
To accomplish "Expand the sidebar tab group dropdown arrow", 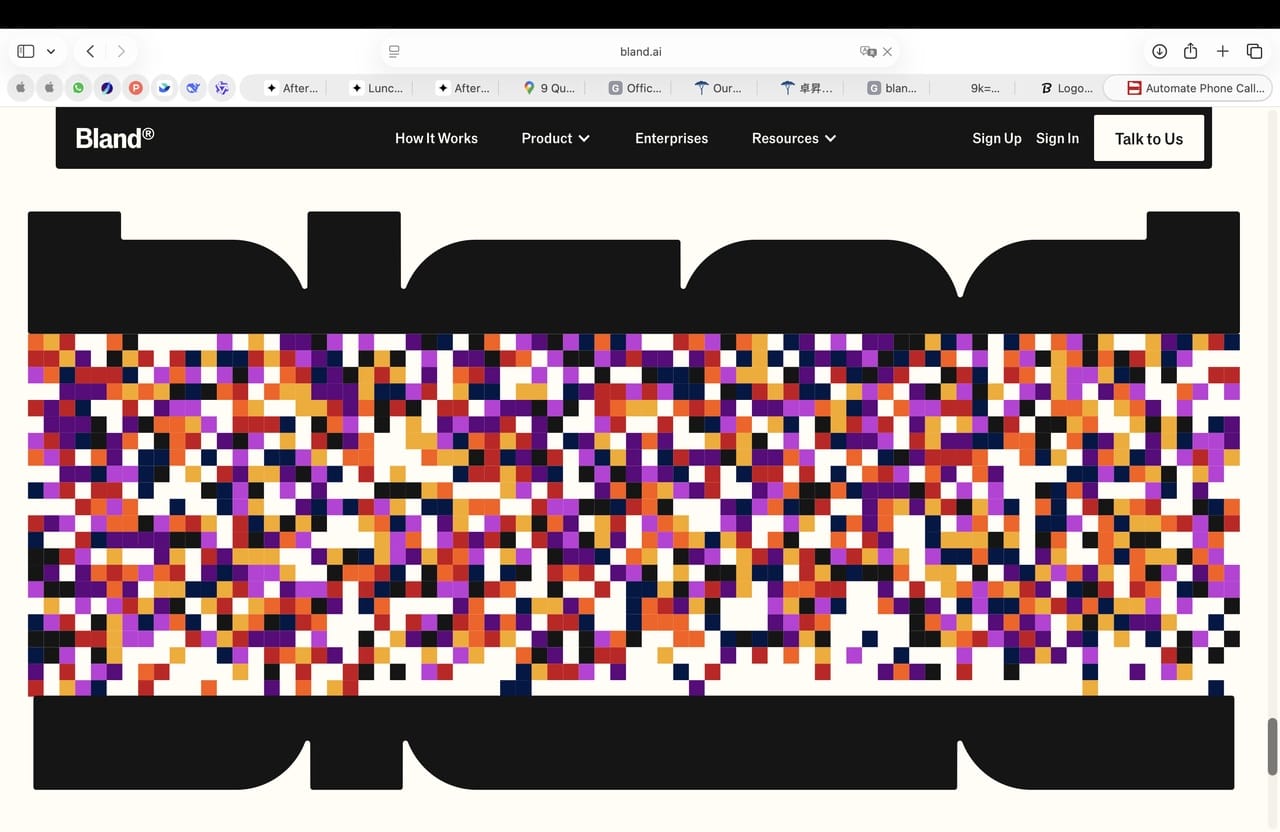I will [x=50, y=51].
